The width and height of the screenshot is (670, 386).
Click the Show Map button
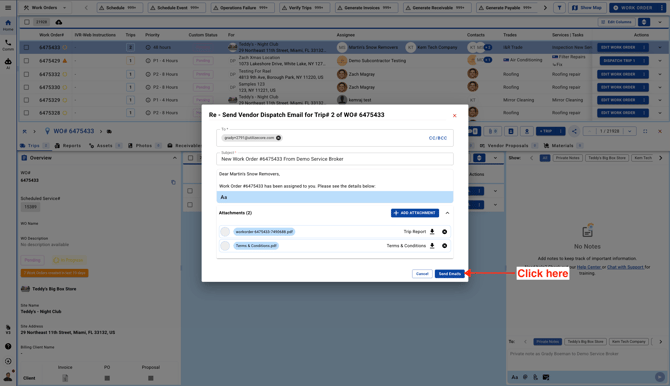click(587, 8)
